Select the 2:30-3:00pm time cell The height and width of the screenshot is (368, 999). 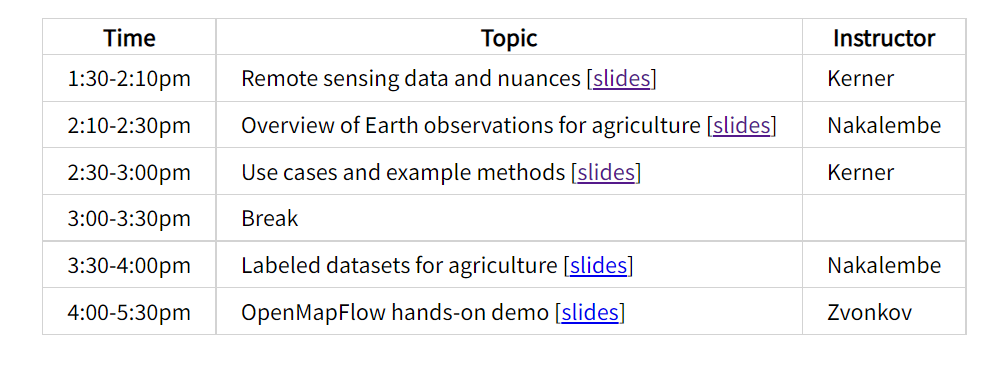[129, 172]
